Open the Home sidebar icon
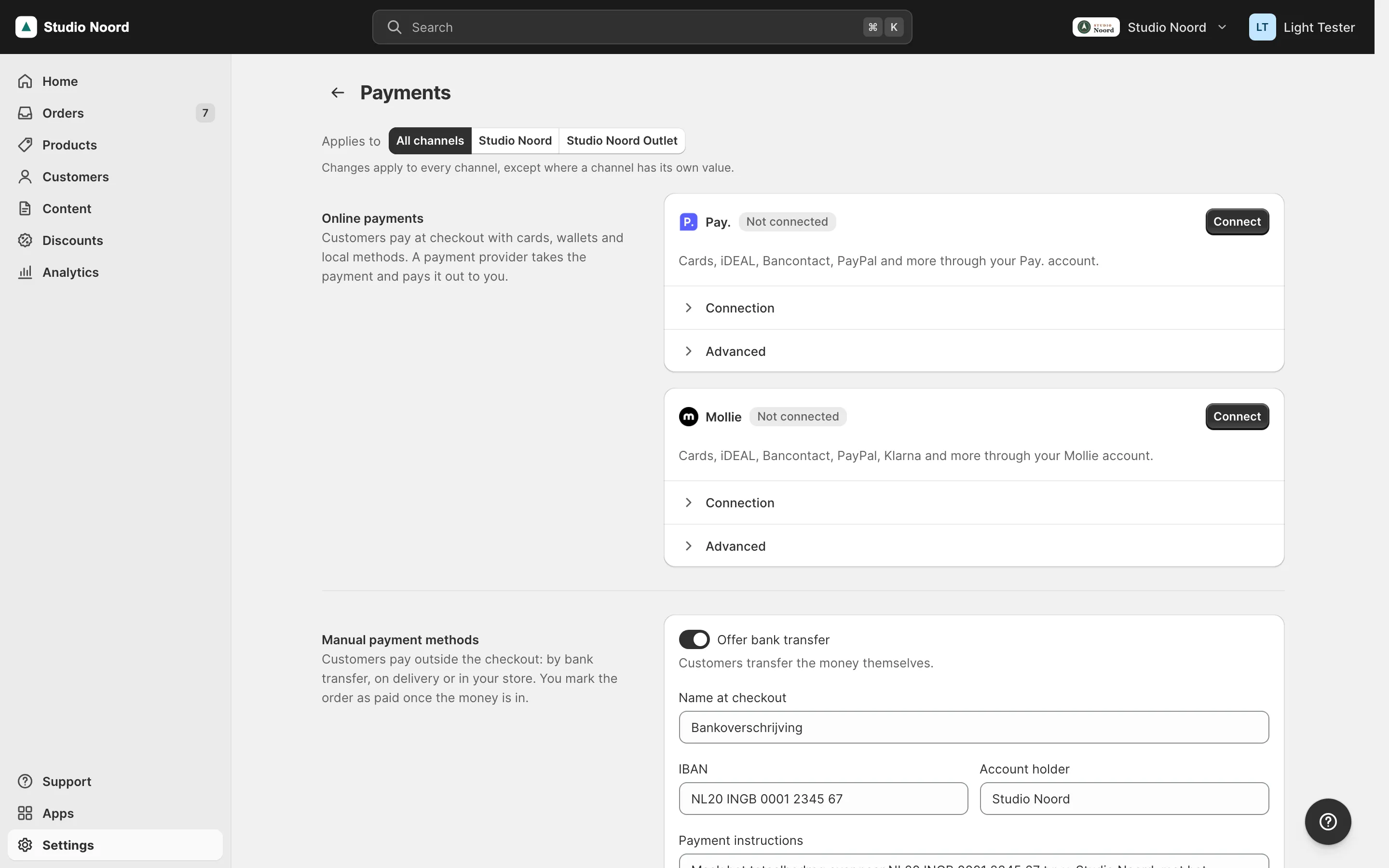This screenshot has height=868, width=1389. click(25, 81)
